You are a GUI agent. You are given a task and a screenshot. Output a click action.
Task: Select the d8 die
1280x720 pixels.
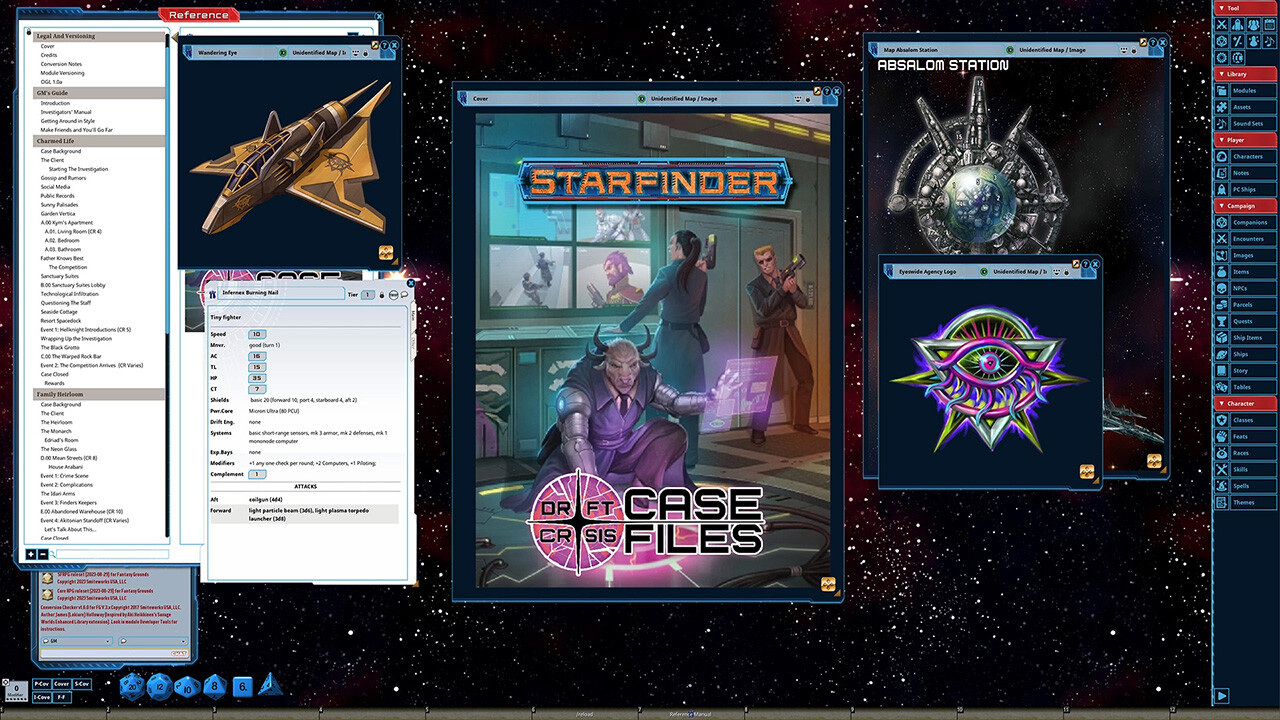pyautogui.click(x=214, y=686)
